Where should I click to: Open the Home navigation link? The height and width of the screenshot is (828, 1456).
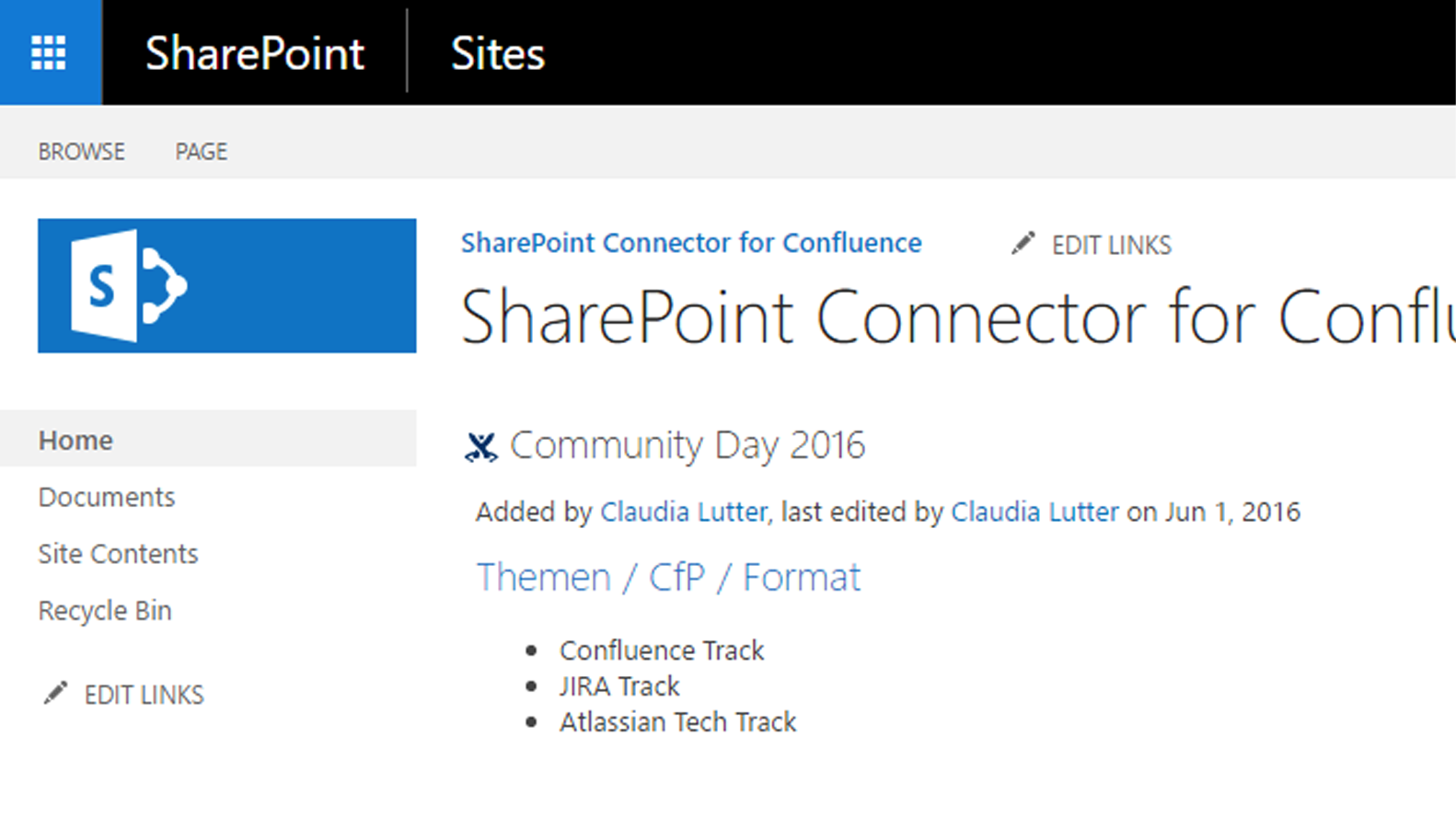click(x=75, y=440)
